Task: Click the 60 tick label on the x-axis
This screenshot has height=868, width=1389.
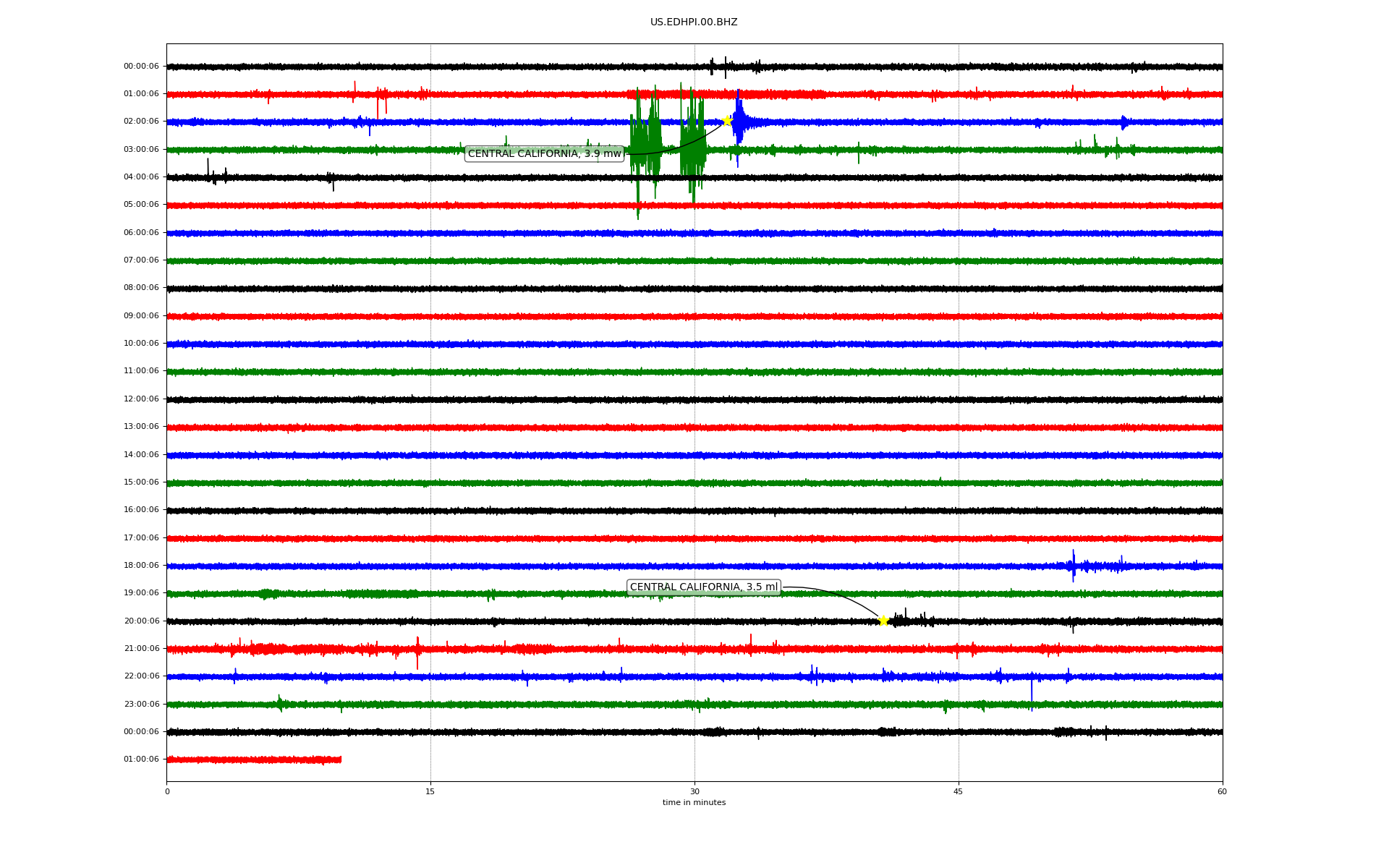Action: (x=1222, y=791)
